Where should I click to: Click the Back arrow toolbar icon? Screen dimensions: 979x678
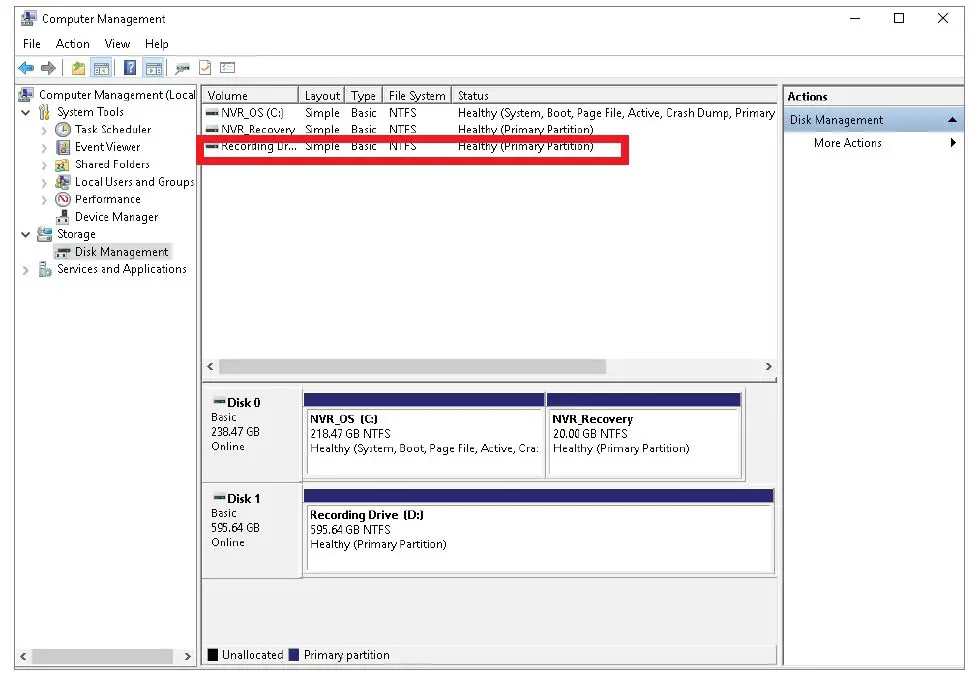26,68
